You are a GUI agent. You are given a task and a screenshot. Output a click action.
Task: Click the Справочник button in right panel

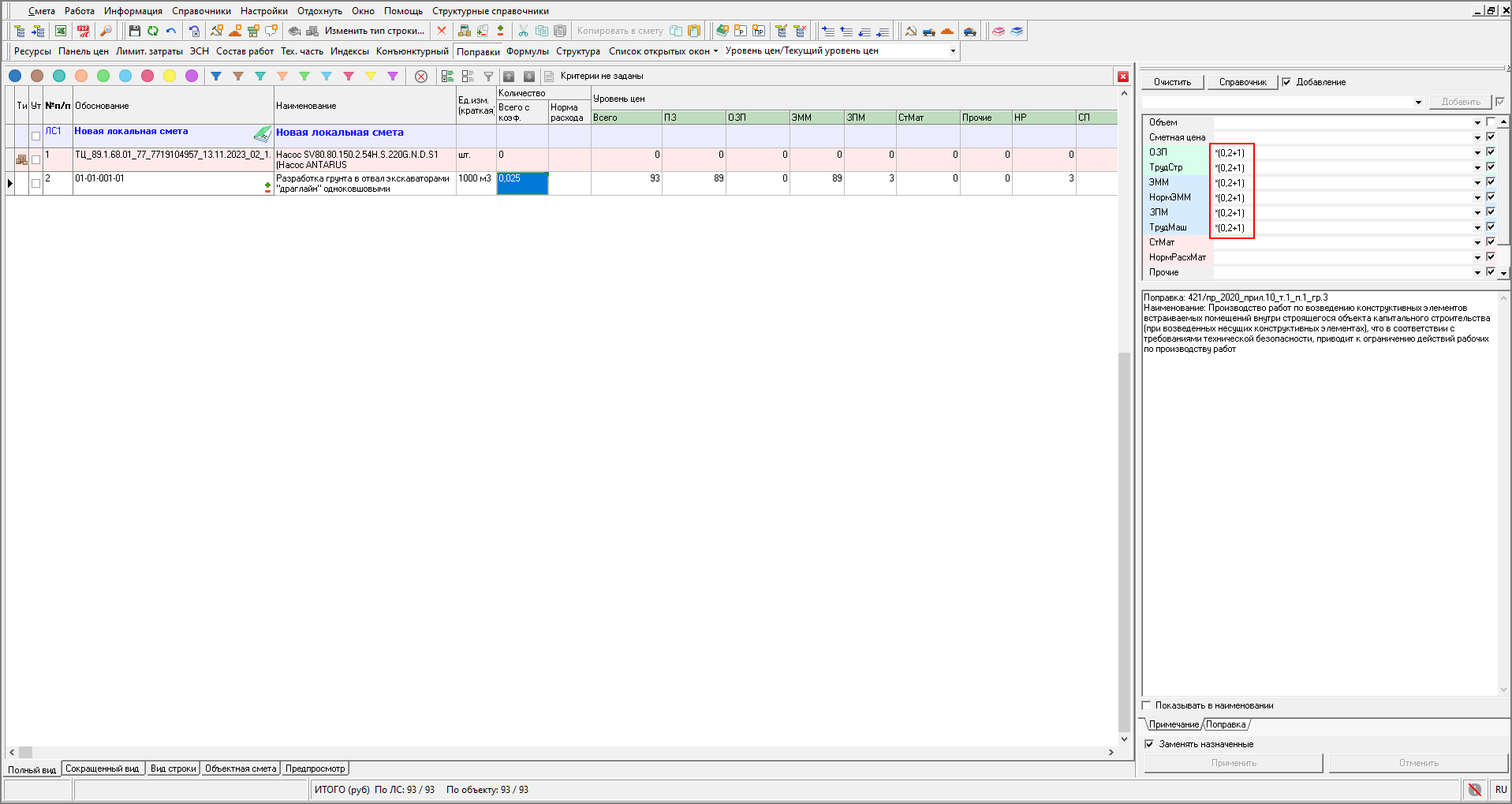[1242, 82]
